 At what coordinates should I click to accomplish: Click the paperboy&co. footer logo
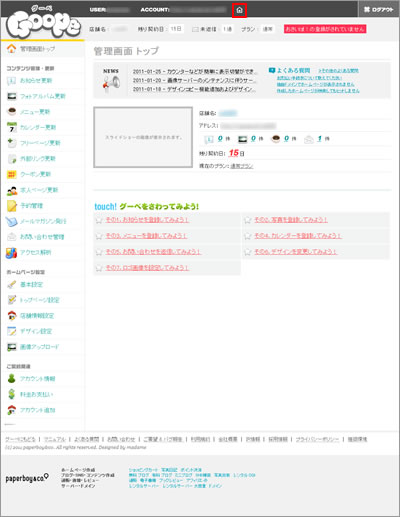(27, 478)
